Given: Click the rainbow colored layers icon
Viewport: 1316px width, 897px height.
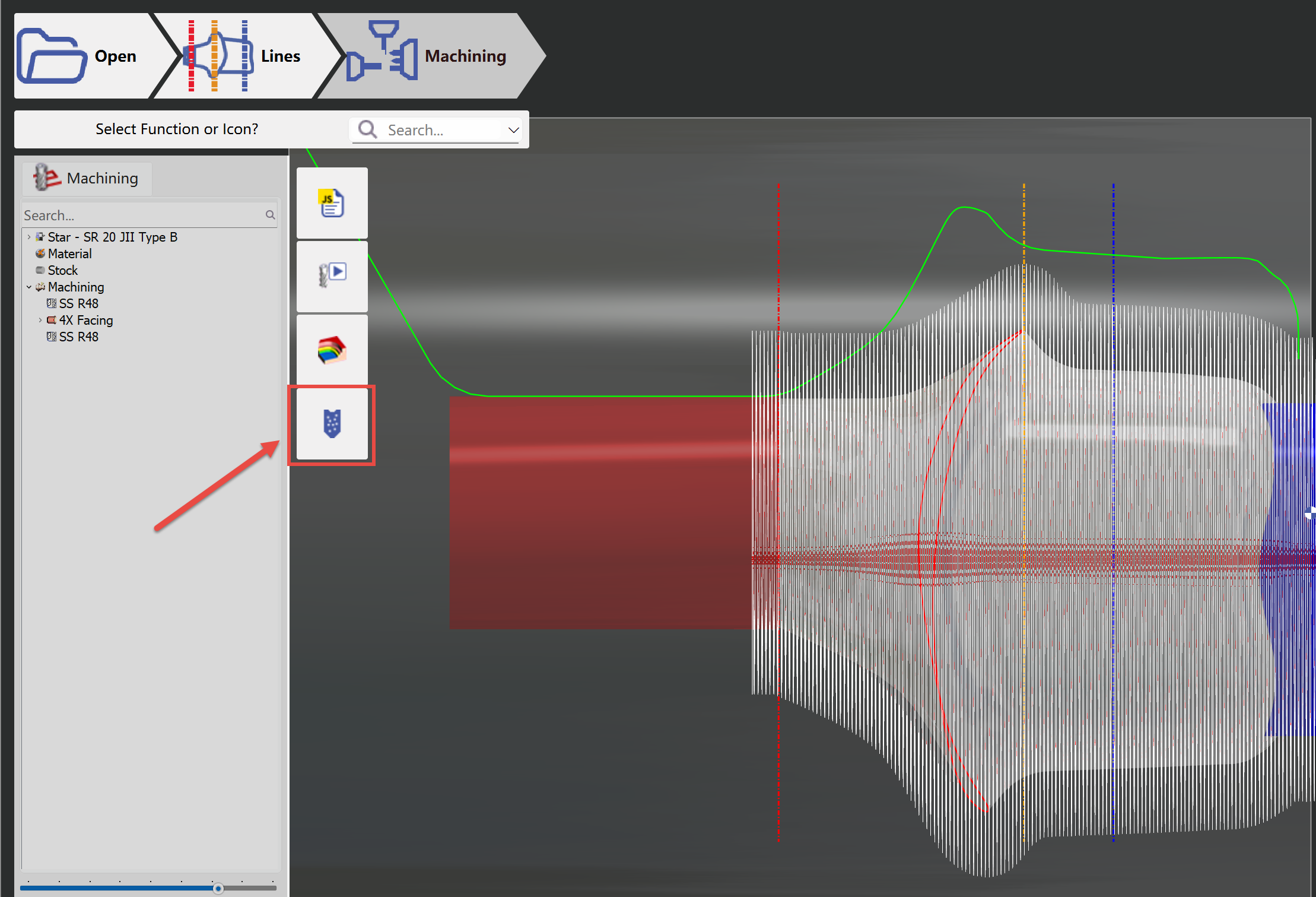Looking at the screenshot, I should [332, 350].
